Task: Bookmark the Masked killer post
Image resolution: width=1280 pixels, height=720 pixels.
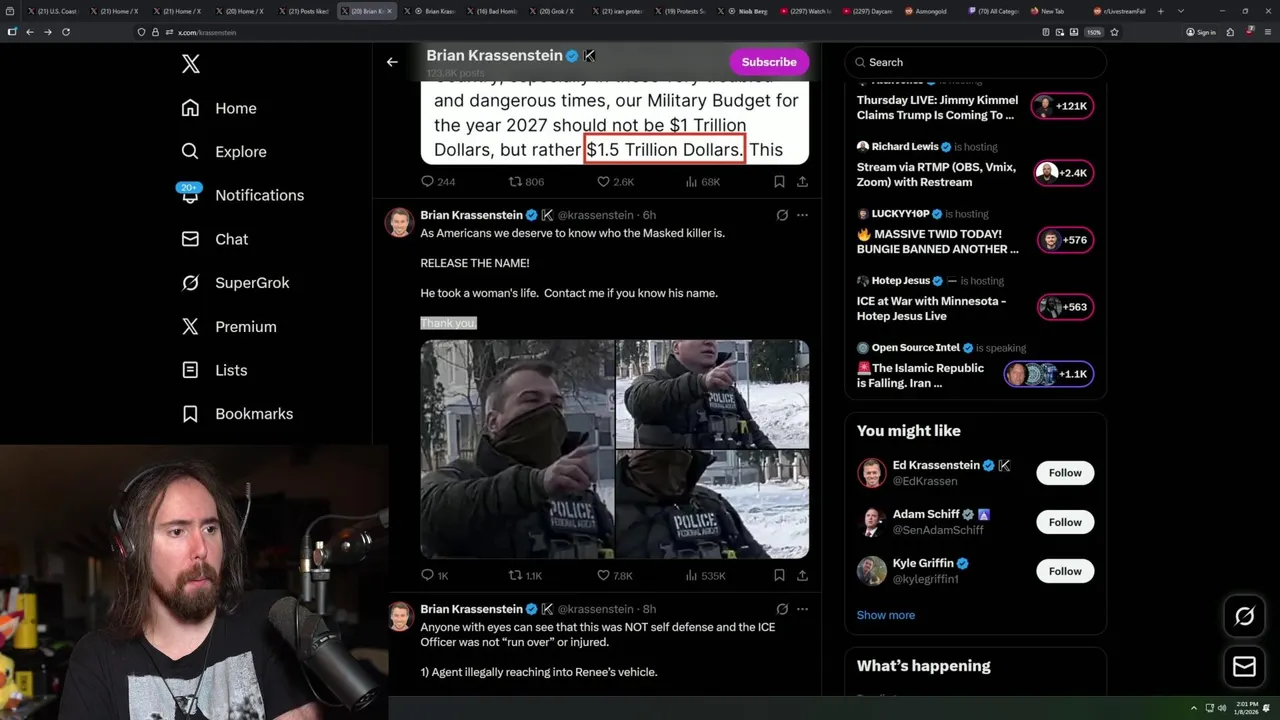Action: [779, 576]
